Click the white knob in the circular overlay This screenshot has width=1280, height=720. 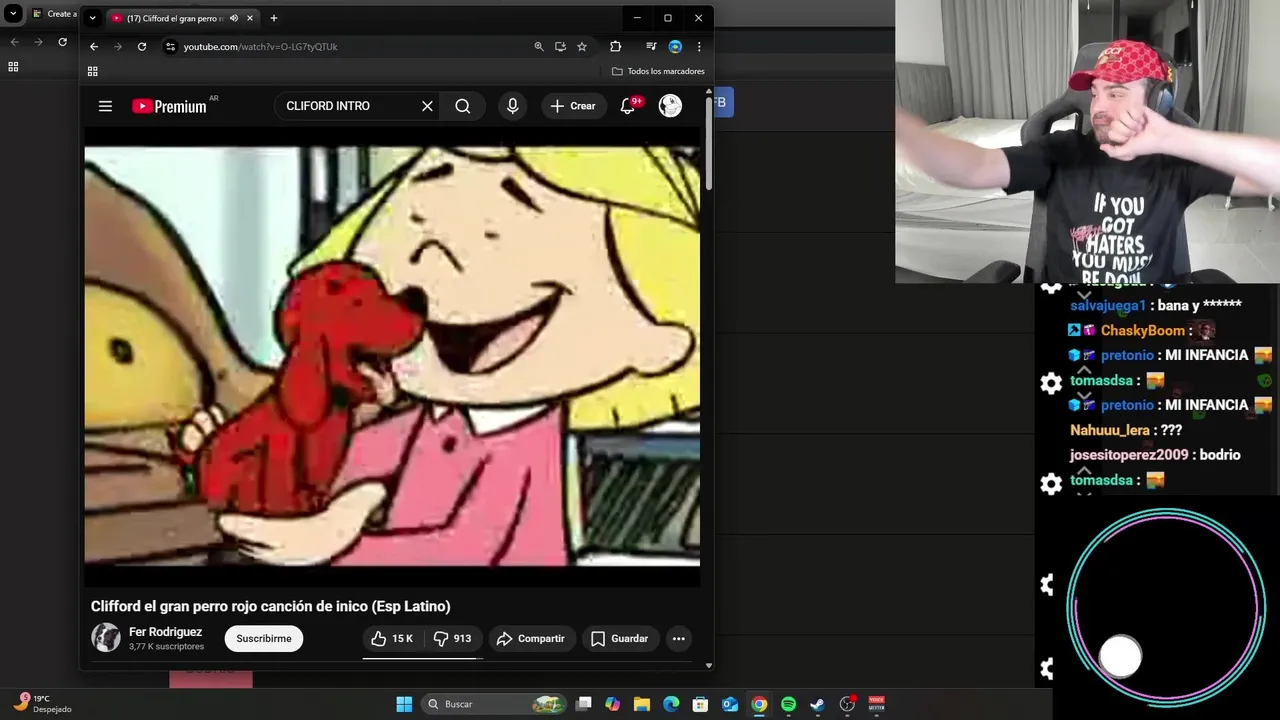pos(1120,656)
